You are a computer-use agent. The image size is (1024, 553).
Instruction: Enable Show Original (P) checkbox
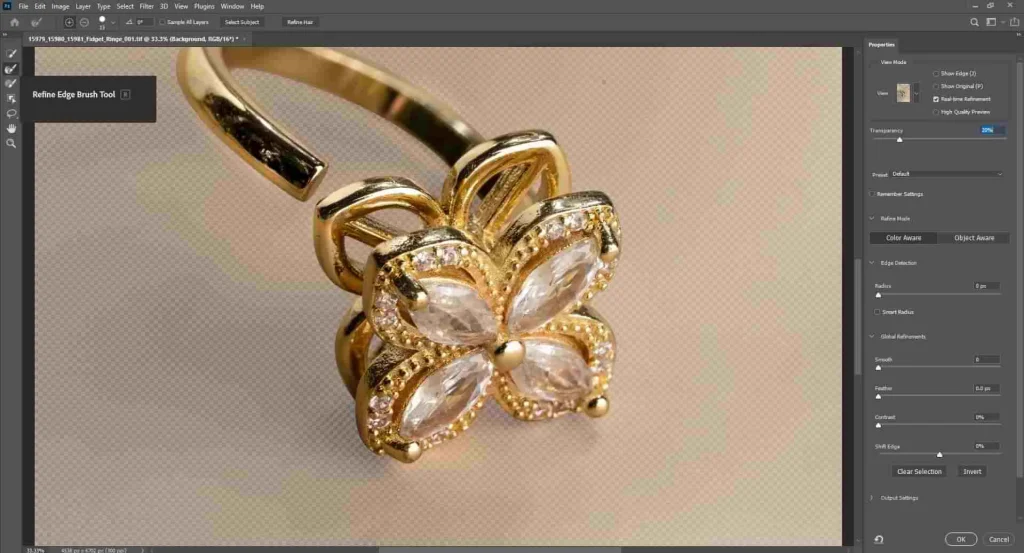(936, 86)
